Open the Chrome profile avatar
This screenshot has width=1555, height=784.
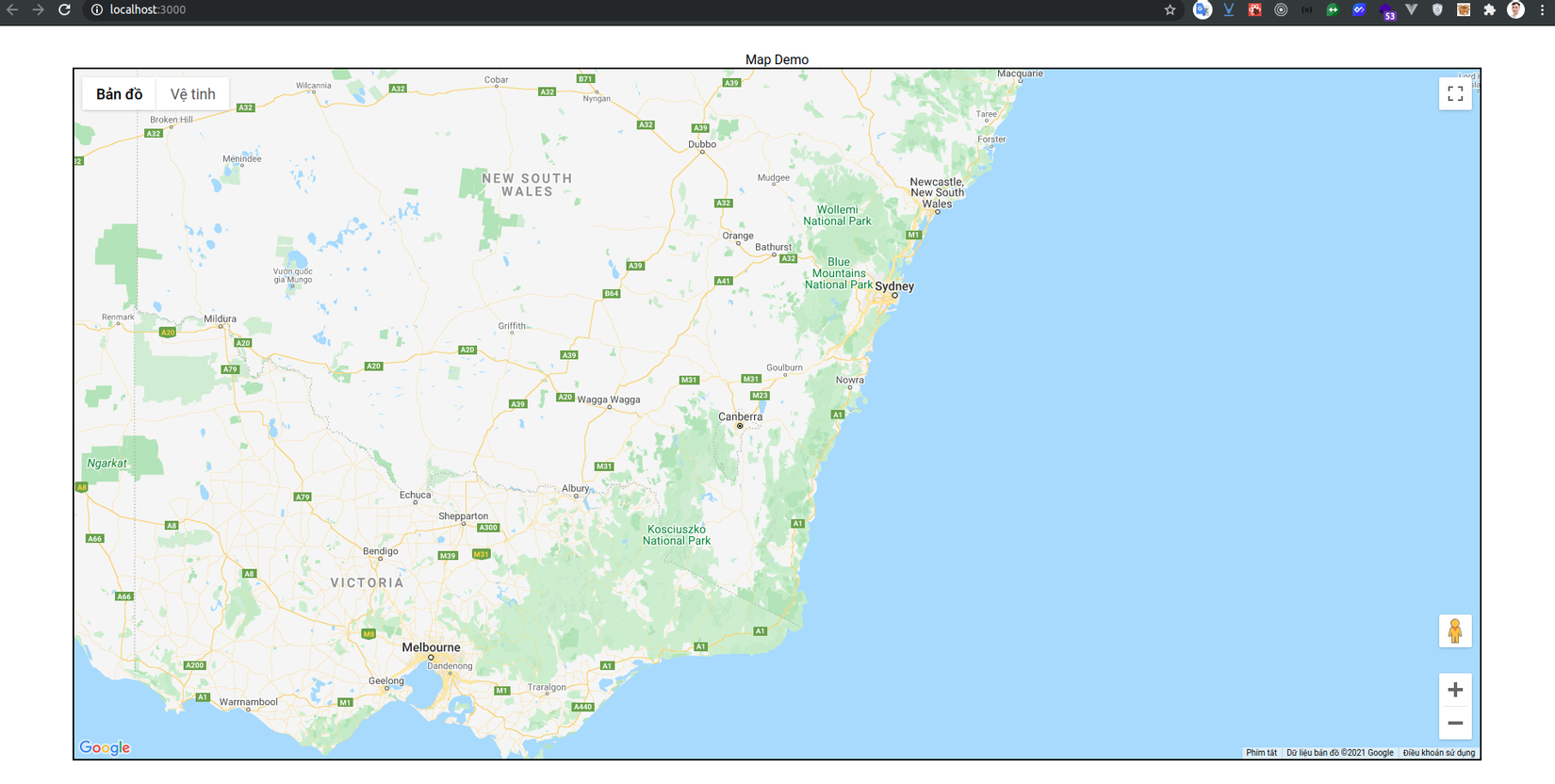click(x=1515, y=9)
